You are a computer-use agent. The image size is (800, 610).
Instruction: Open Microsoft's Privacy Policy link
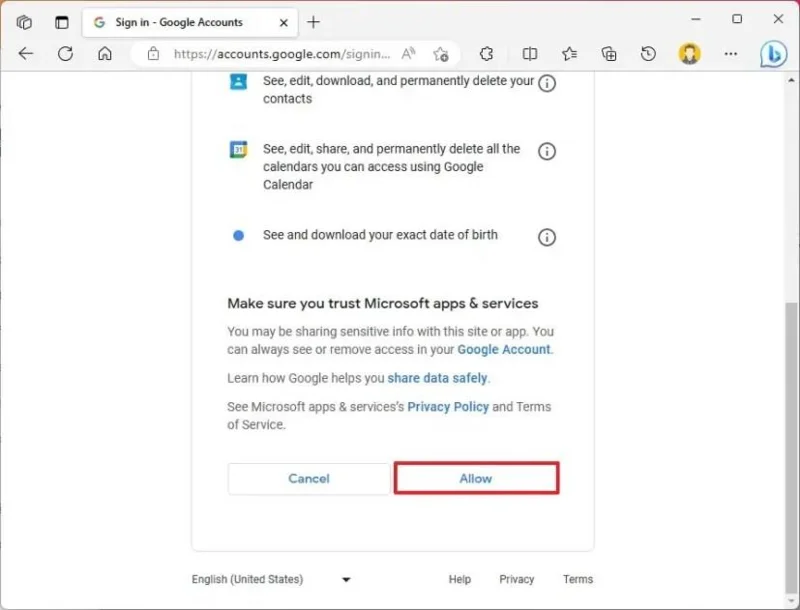[x=448, y=406]
